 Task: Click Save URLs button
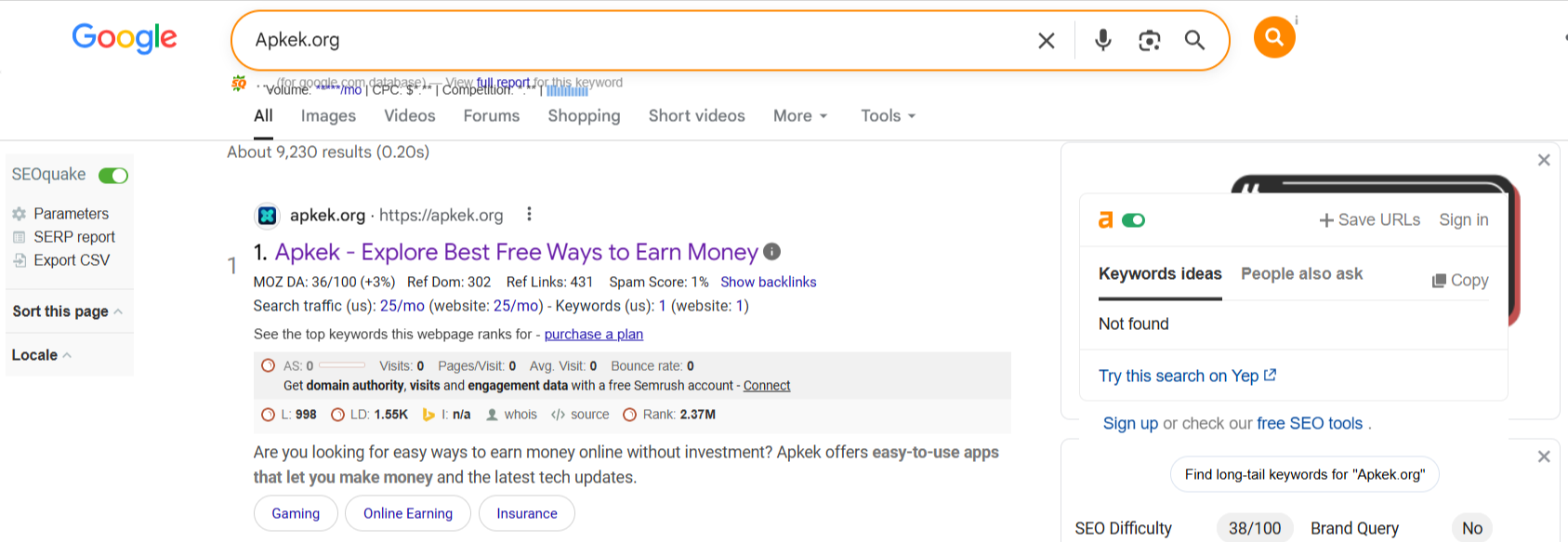1370,219
